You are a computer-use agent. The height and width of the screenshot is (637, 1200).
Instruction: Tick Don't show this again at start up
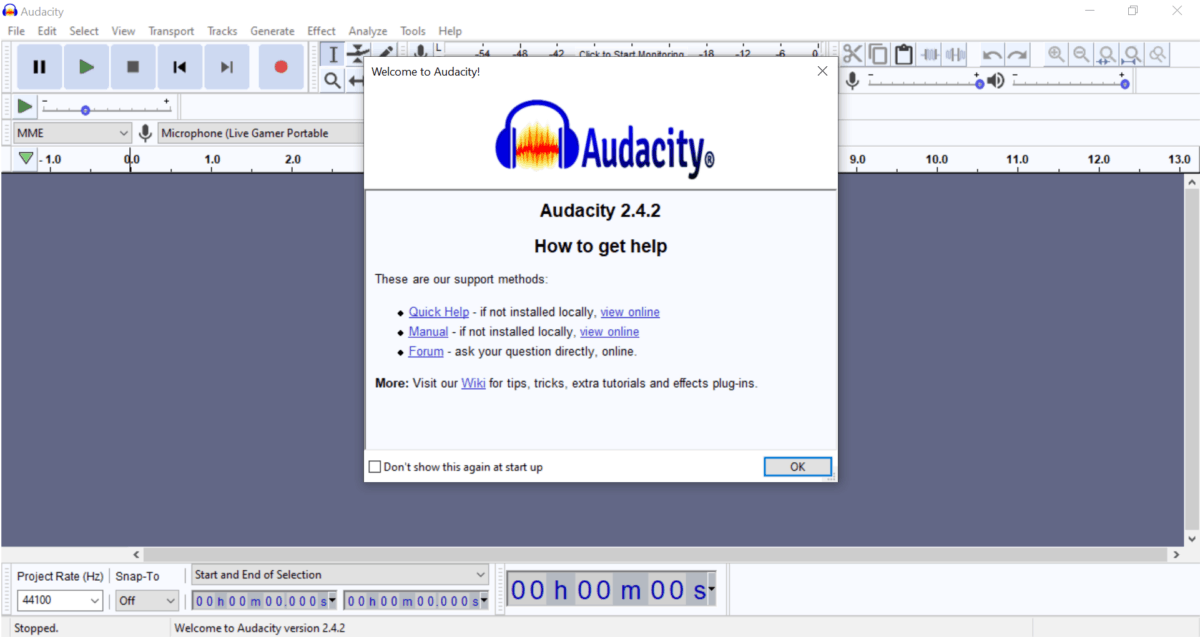tap(375, 467)
